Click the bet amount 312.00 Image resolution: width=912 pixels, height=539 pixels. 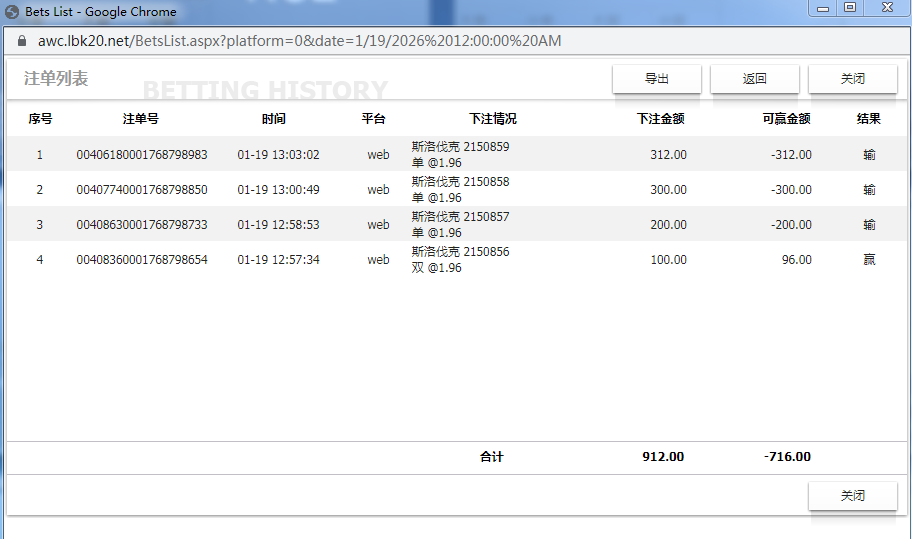668,155
